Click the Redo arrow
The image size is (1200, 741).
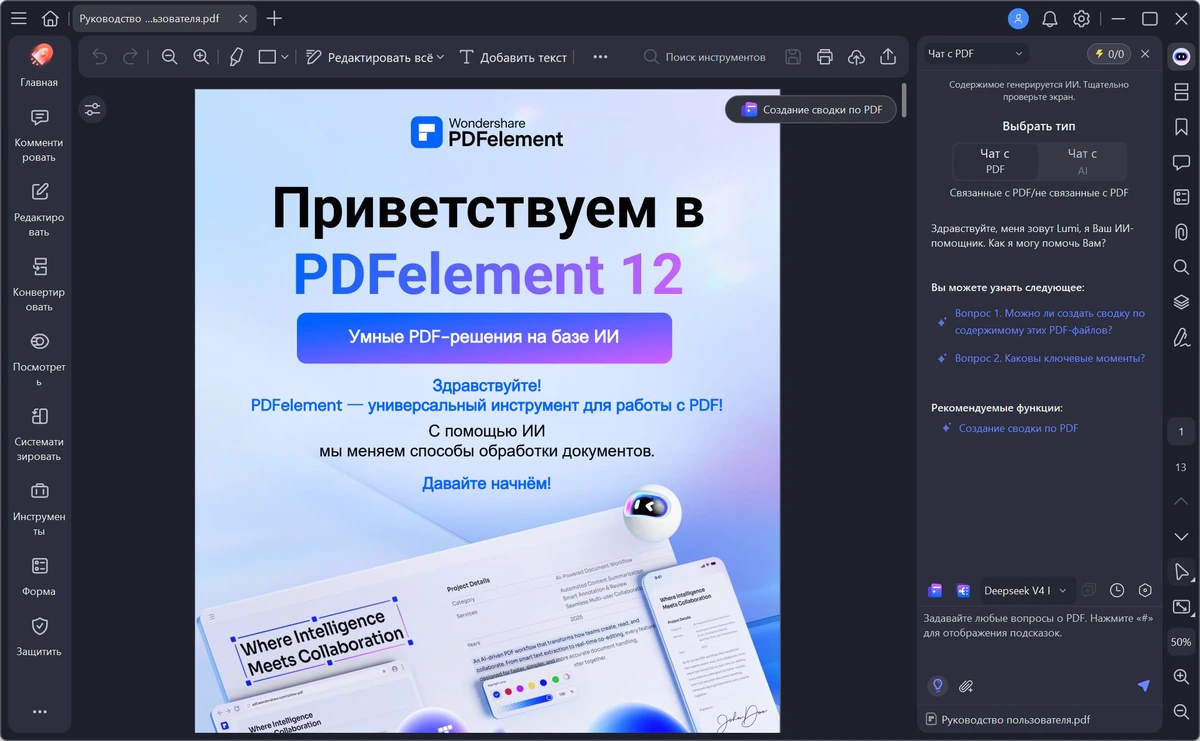click(x=130, y=57)
